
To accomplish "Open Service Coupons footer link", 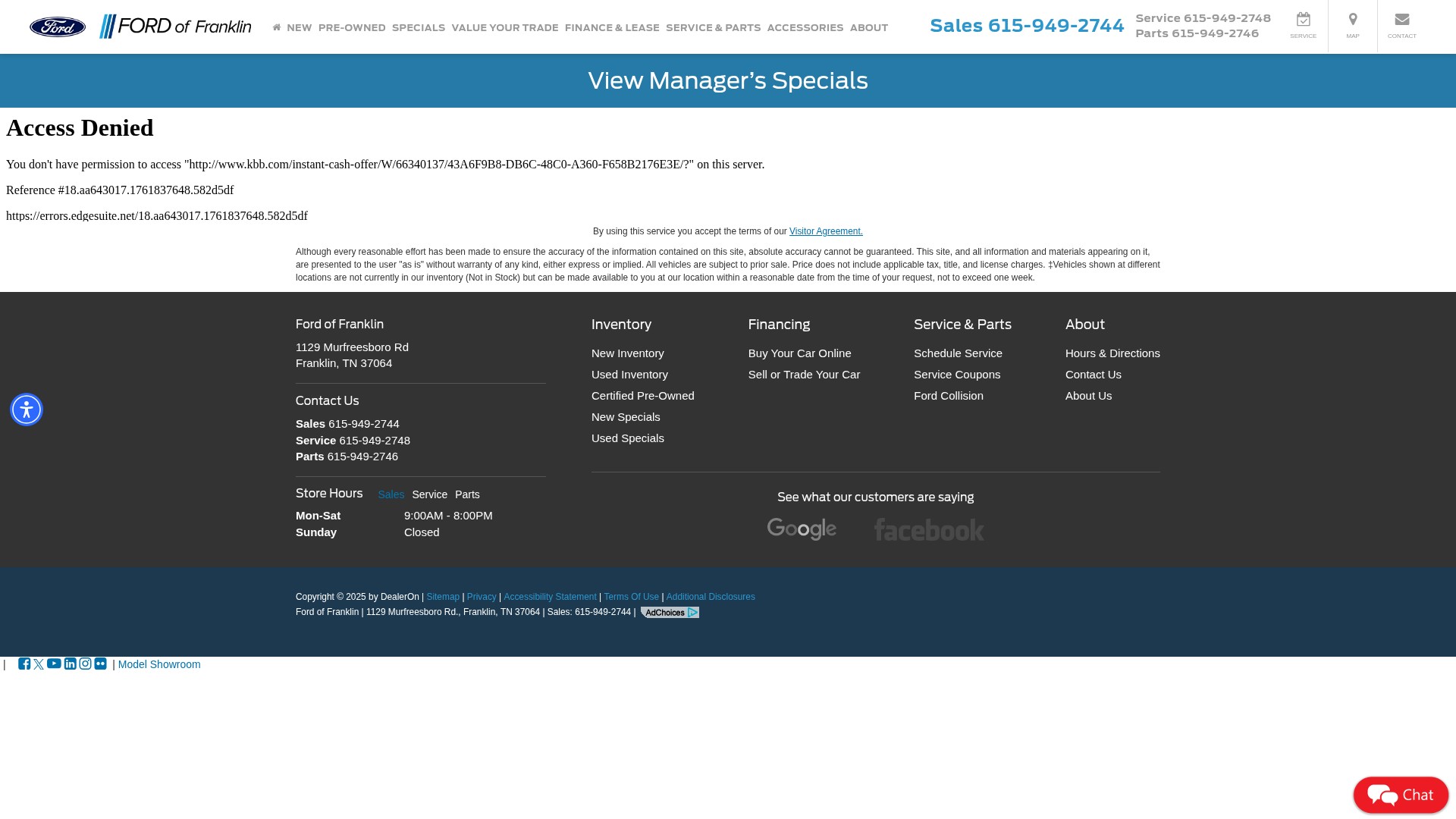I will [x=957, y=375].
